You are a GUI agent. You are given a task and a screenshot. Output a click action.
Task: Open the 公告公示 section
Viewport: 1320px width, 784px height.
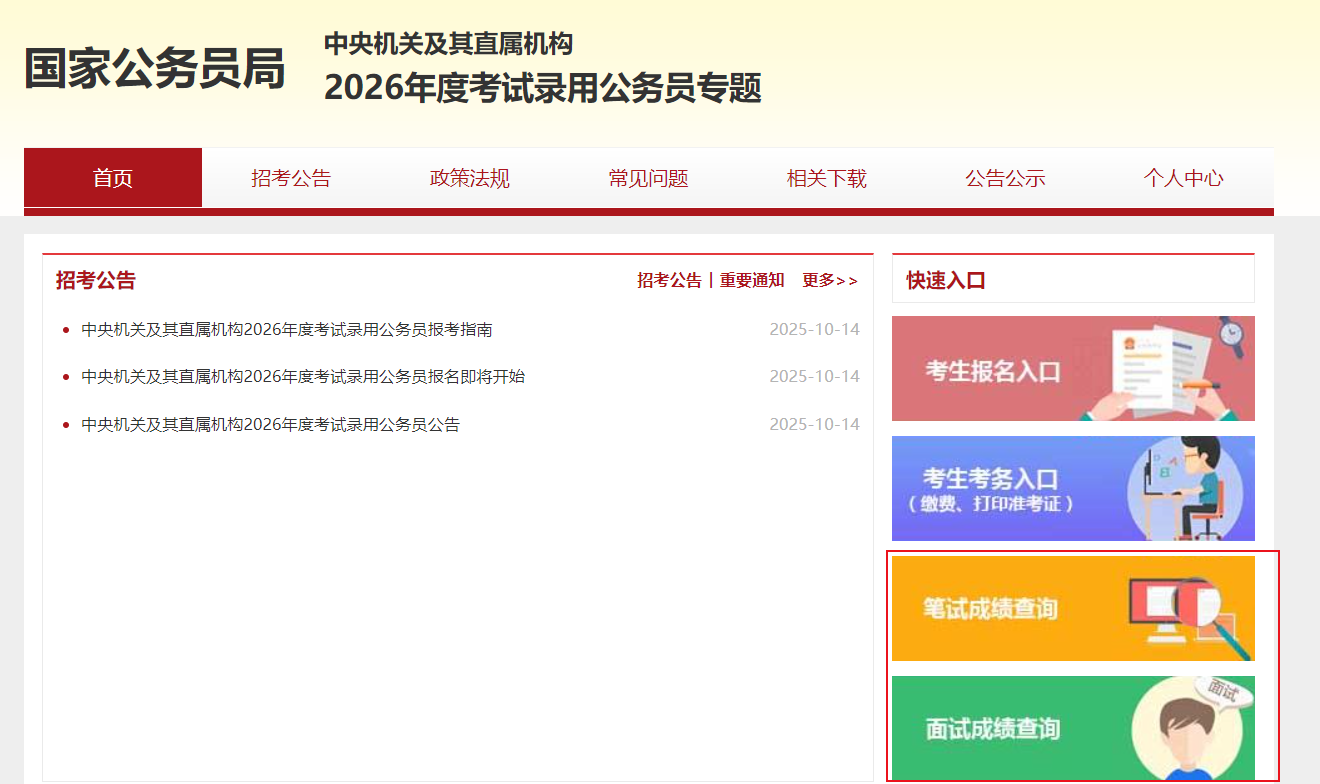tap(1005, 177)
